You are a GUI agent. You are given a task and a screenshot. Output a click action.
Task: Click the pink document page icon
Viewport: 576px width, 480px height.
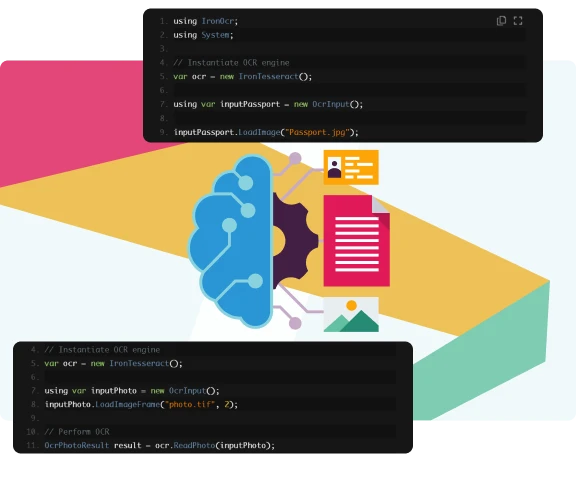[x=356, y=241]
